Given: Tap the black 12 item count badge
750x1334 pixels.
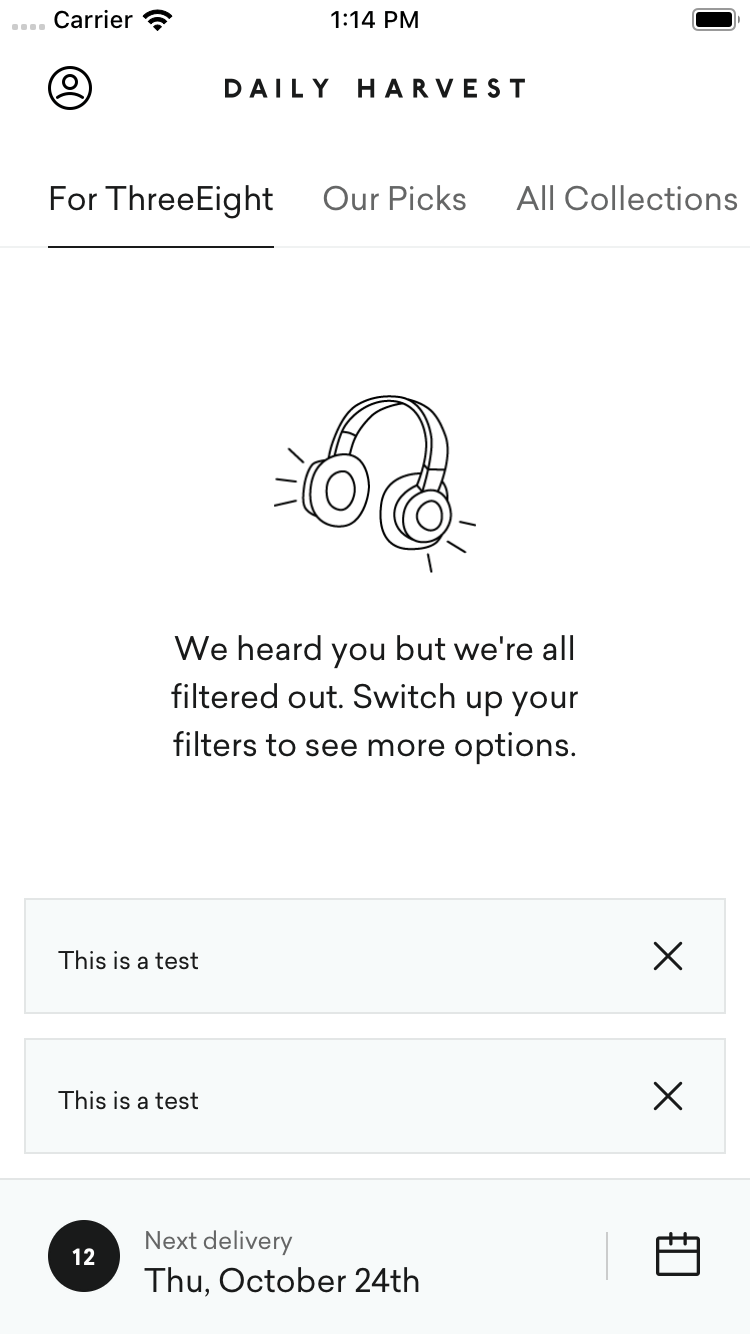Looking at the screenshot, I should coord(84,1256).
